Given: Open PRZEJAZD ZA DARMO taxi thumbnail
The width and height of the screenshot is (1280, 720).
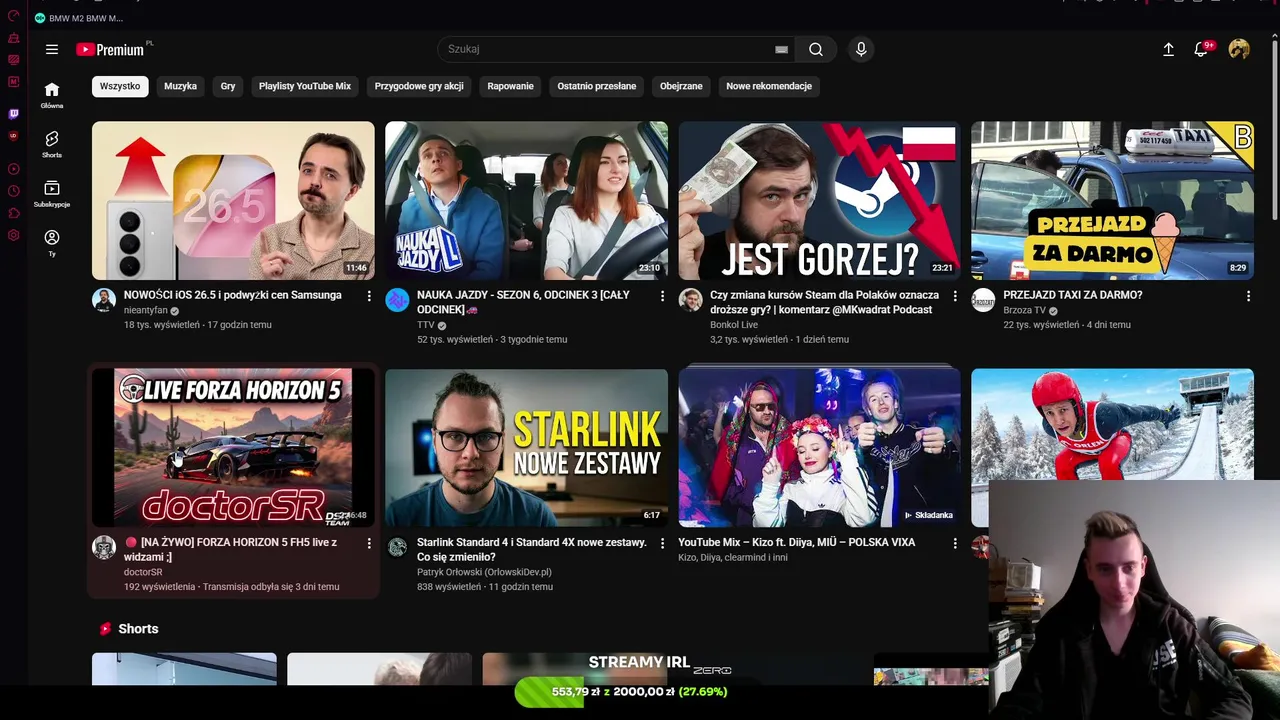Looking at the screenshot, I should [x=1112, y=201].
